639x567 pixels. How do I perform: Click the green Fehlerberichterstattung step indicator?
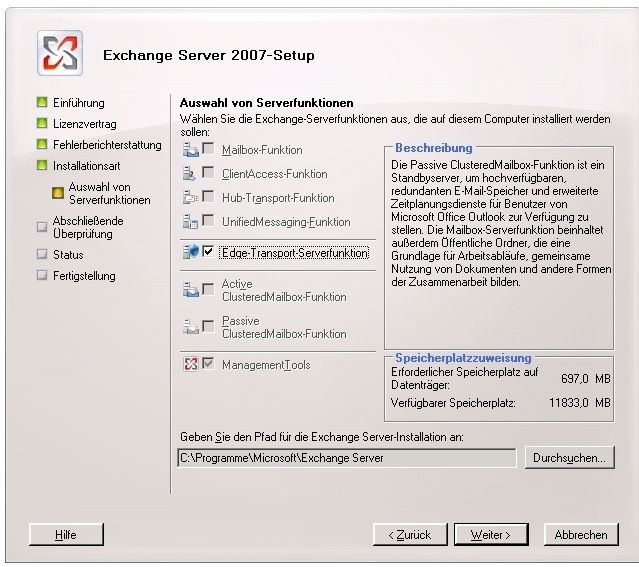point(42,144)
